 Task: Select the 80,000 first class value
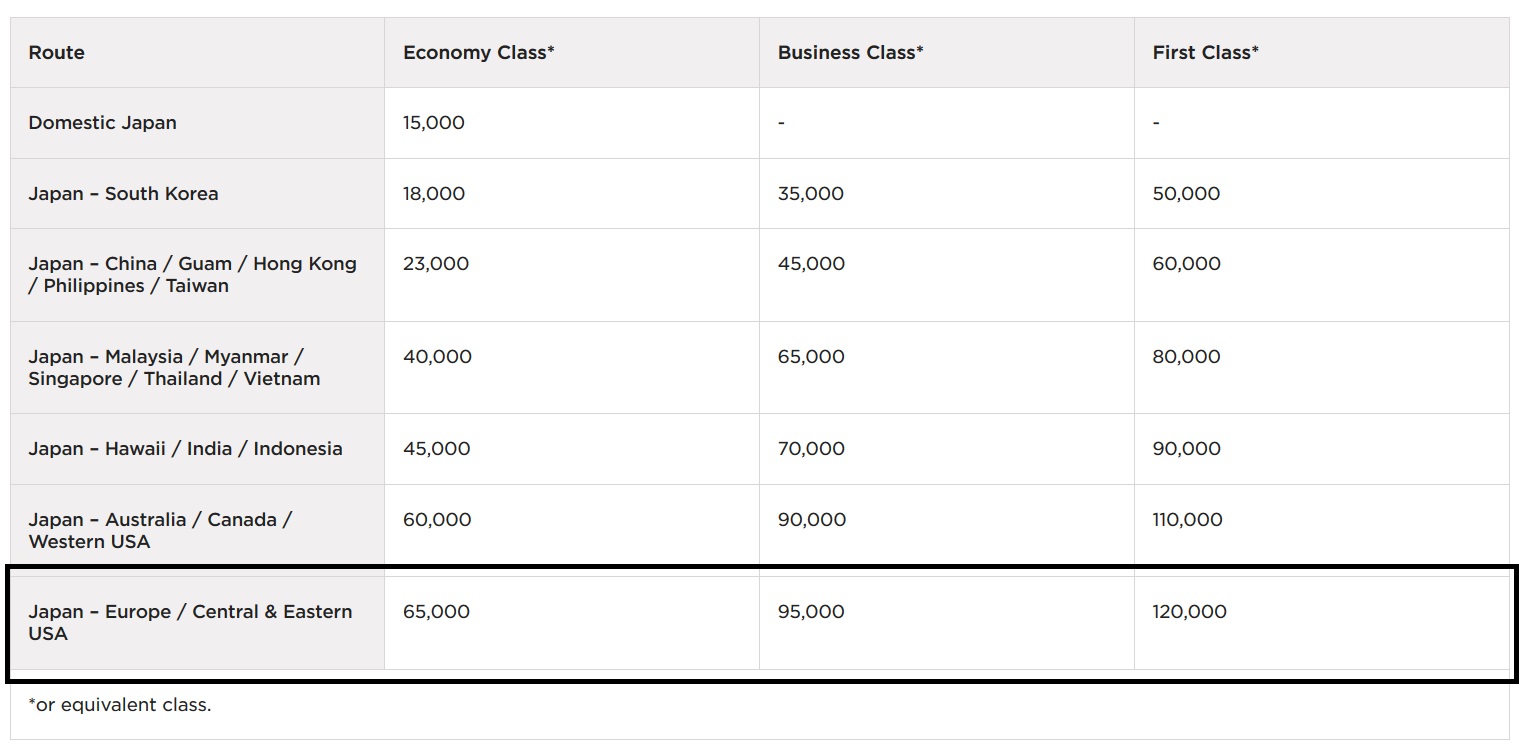click(x=1186, y=357)
